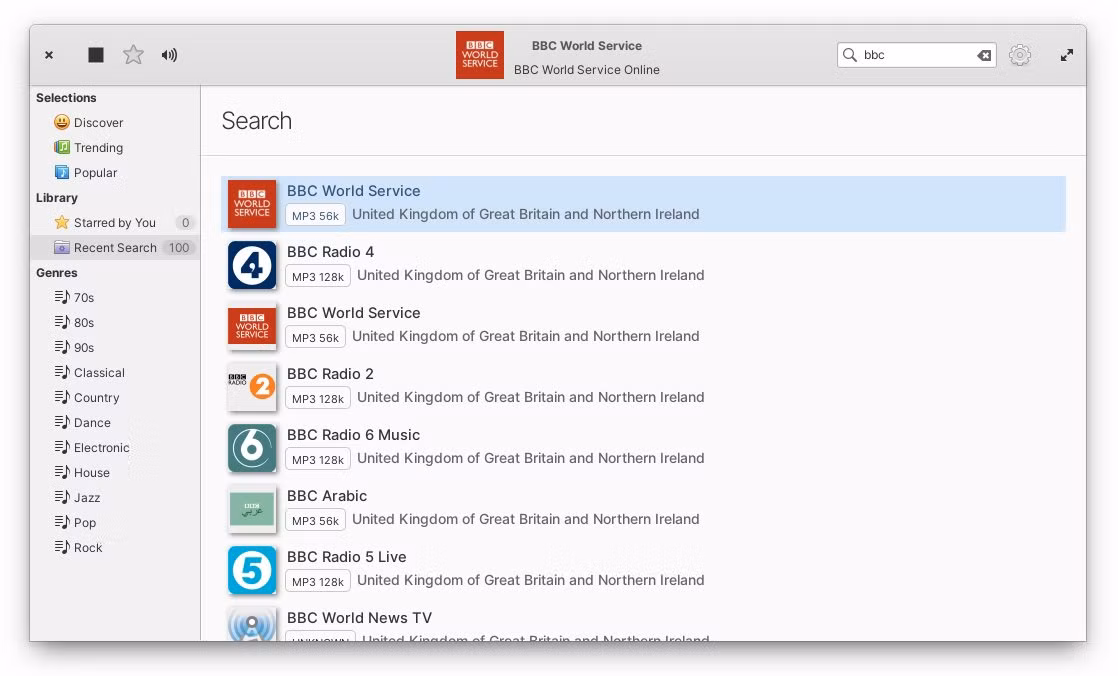Viewport: 1118px width, 676px height.
Task: Click the BBC Radio 2 station logo
Action: [252, 387]
